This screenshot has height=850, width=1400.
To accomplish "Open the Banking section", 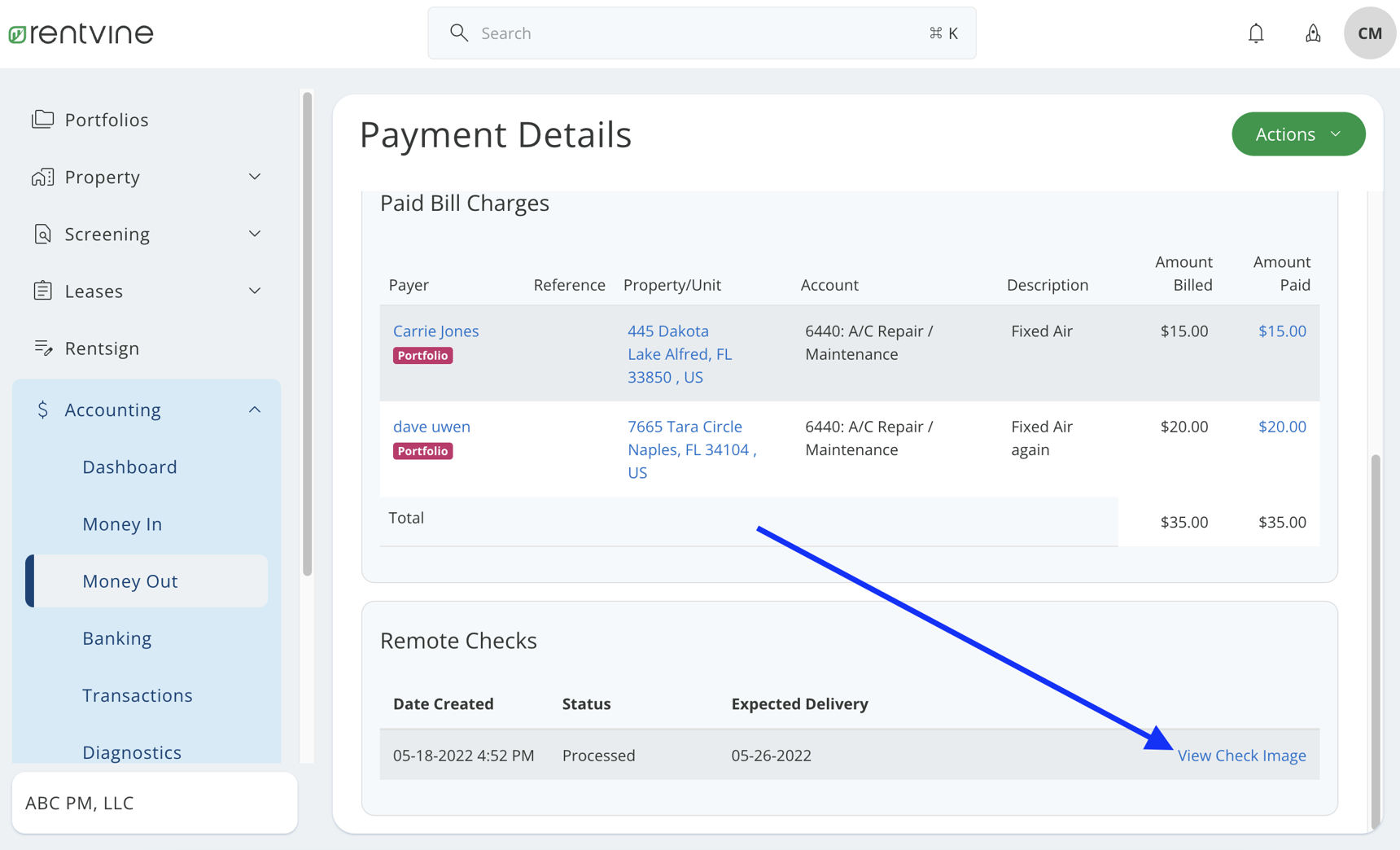I will (x=117, y=637).
